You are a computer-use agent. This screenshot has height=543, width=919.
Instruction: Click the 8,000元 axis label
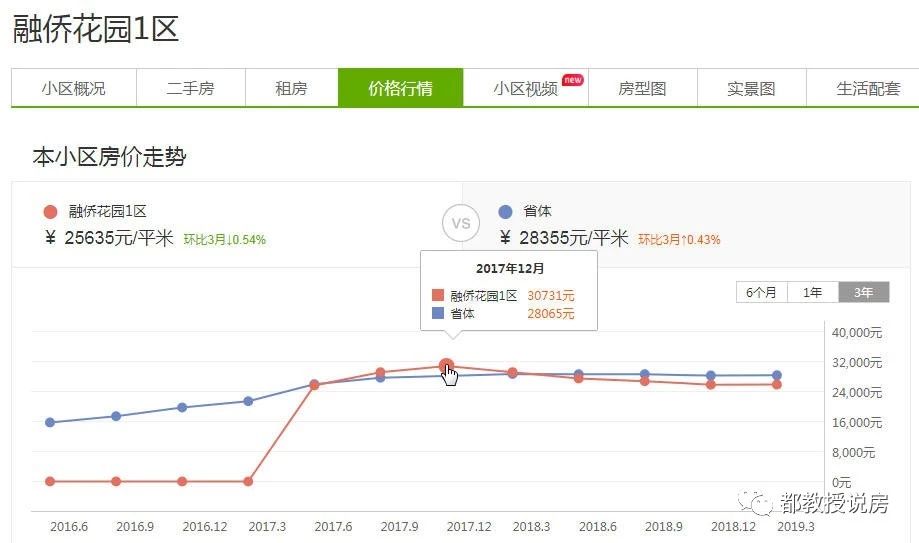pos(853,452)
